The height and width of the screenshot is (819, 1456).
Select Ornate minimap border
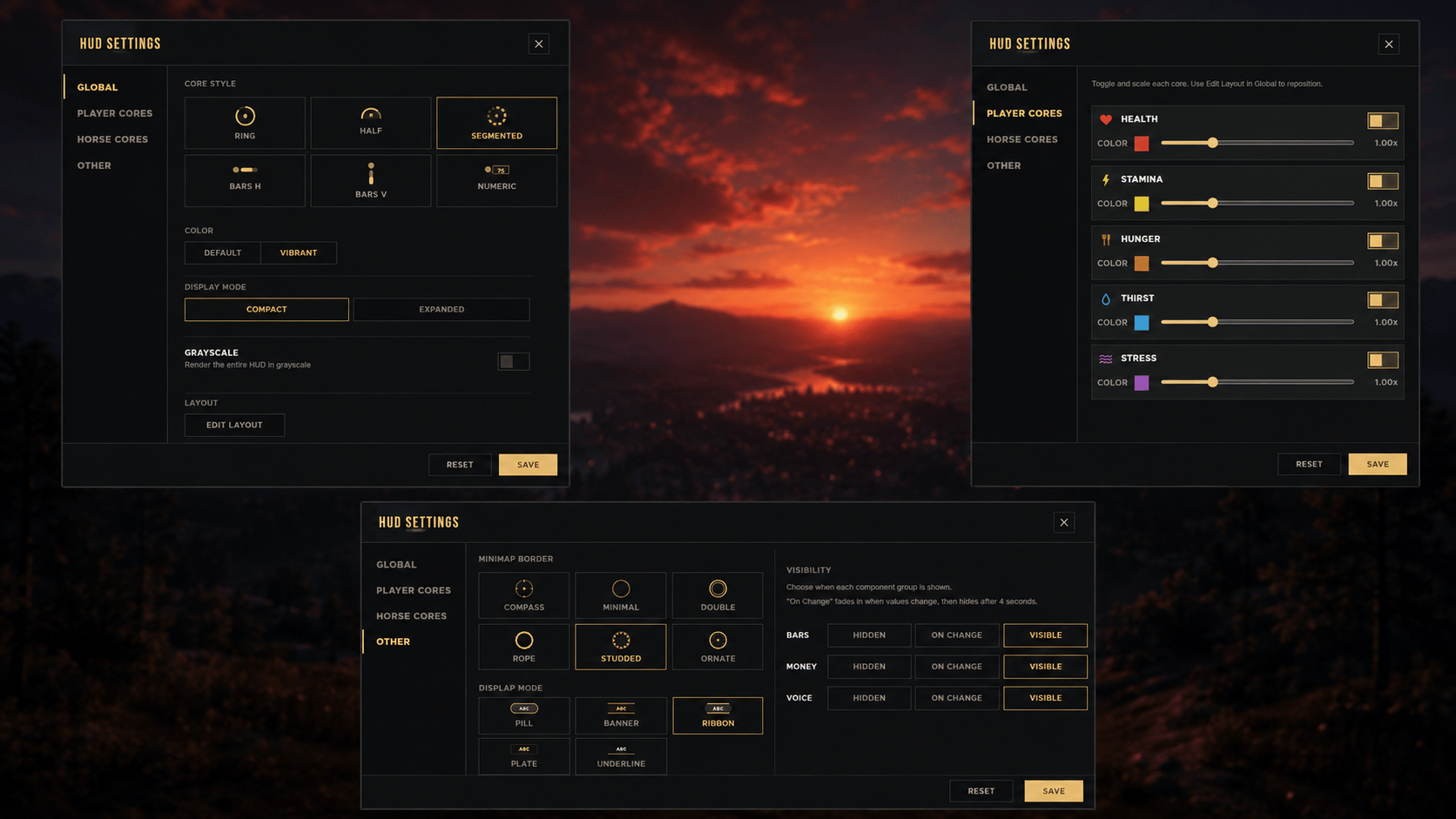coord(718,647)
